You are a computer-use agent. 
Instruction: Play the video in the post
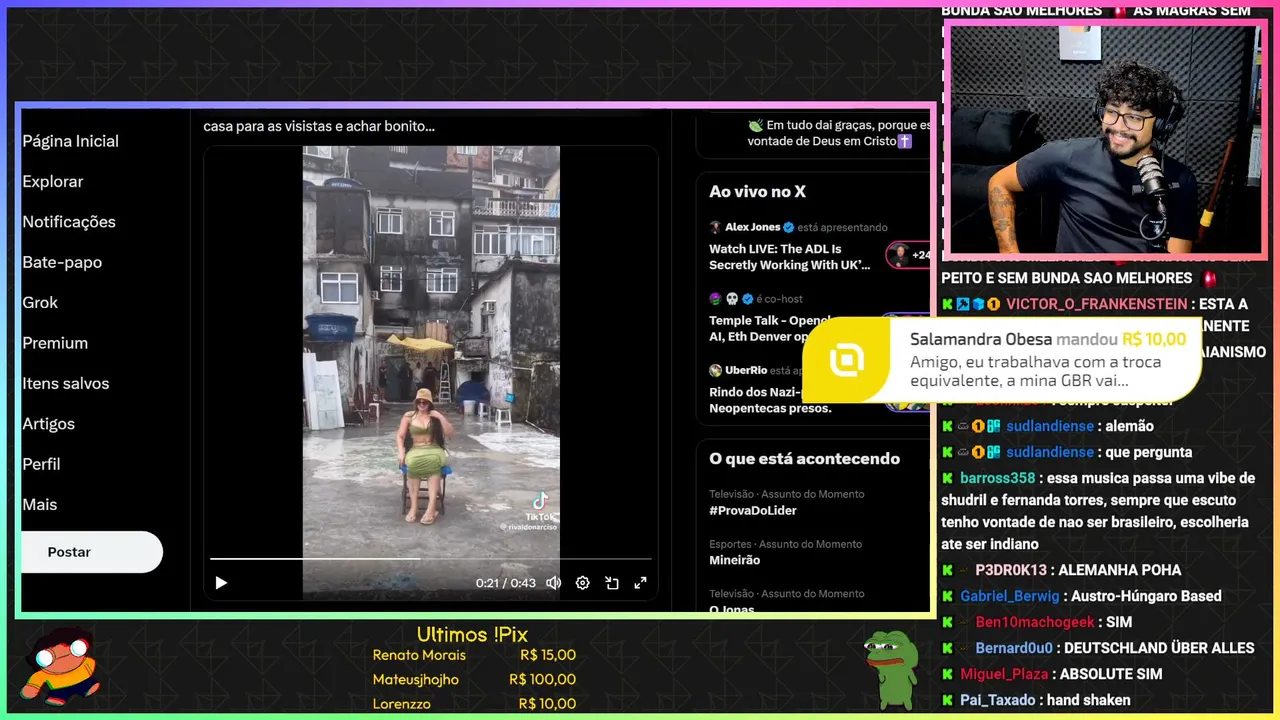pos(221,583)
